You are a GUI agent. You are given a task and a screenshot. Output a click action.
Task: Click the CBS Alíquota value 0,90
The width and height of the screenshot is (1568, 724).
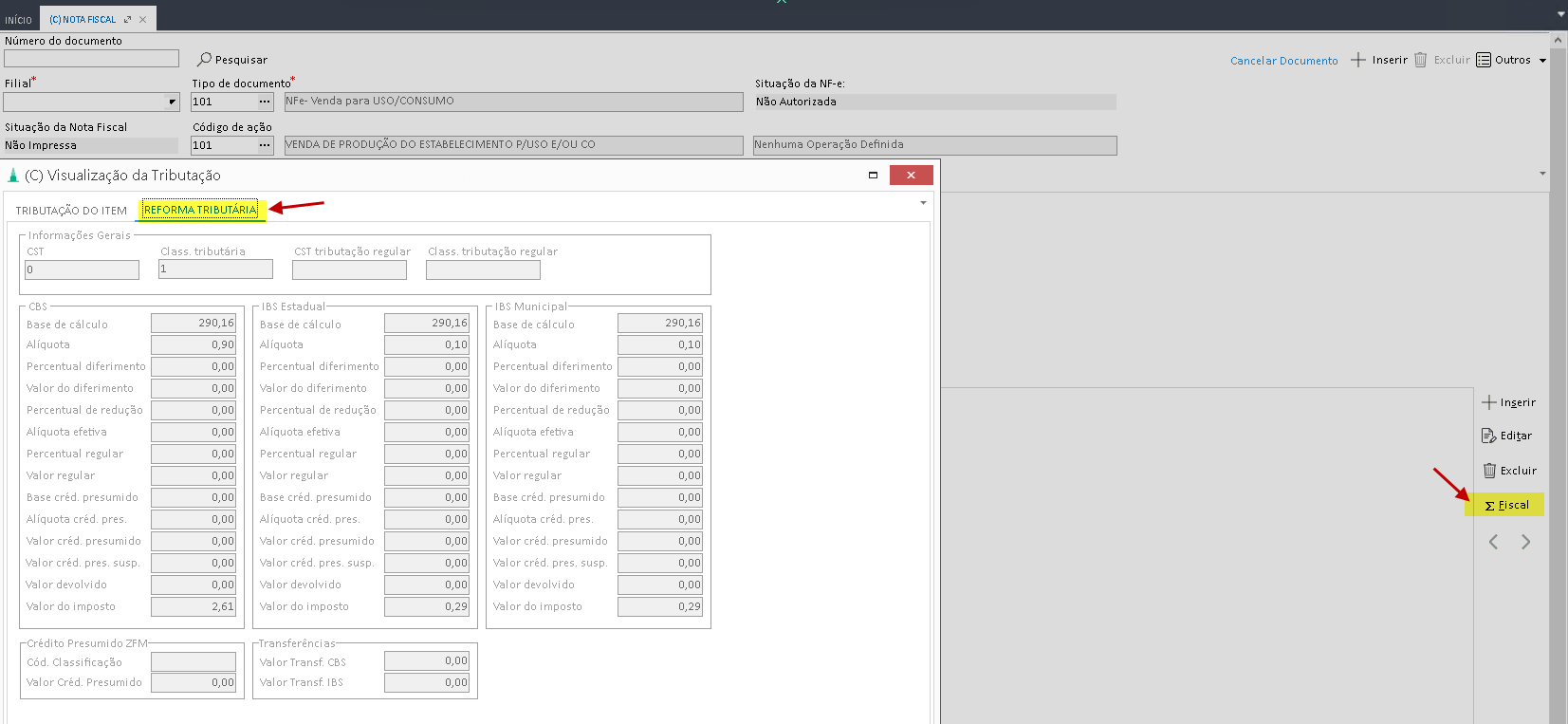tap(194, 345)
